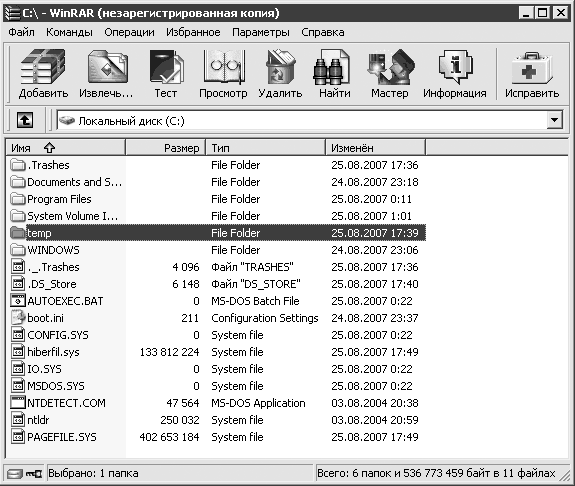Click the type MS-DOS Application

click(258, 403)
